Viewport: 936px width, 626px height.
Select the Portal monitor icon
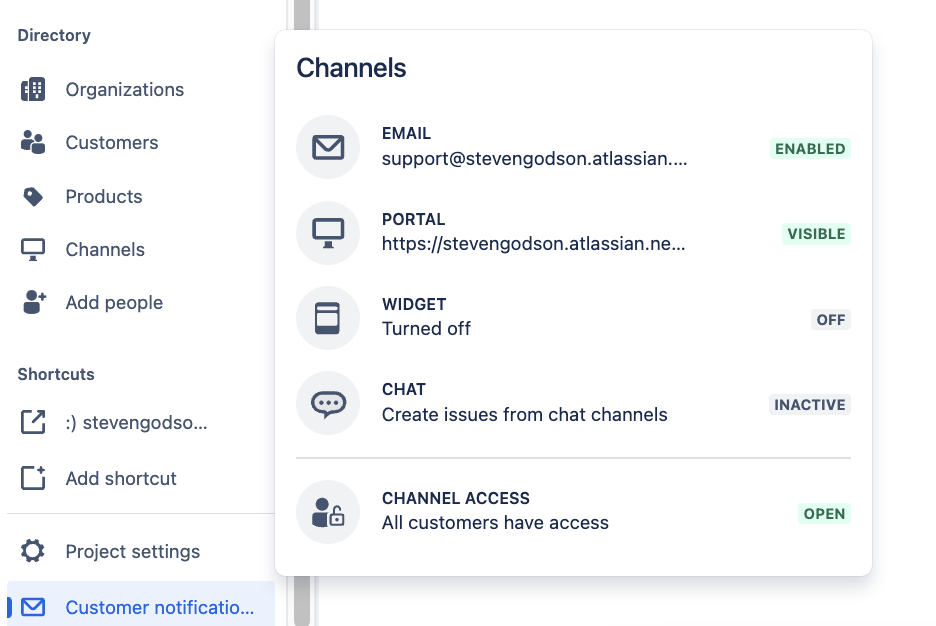tap(328, 232)
